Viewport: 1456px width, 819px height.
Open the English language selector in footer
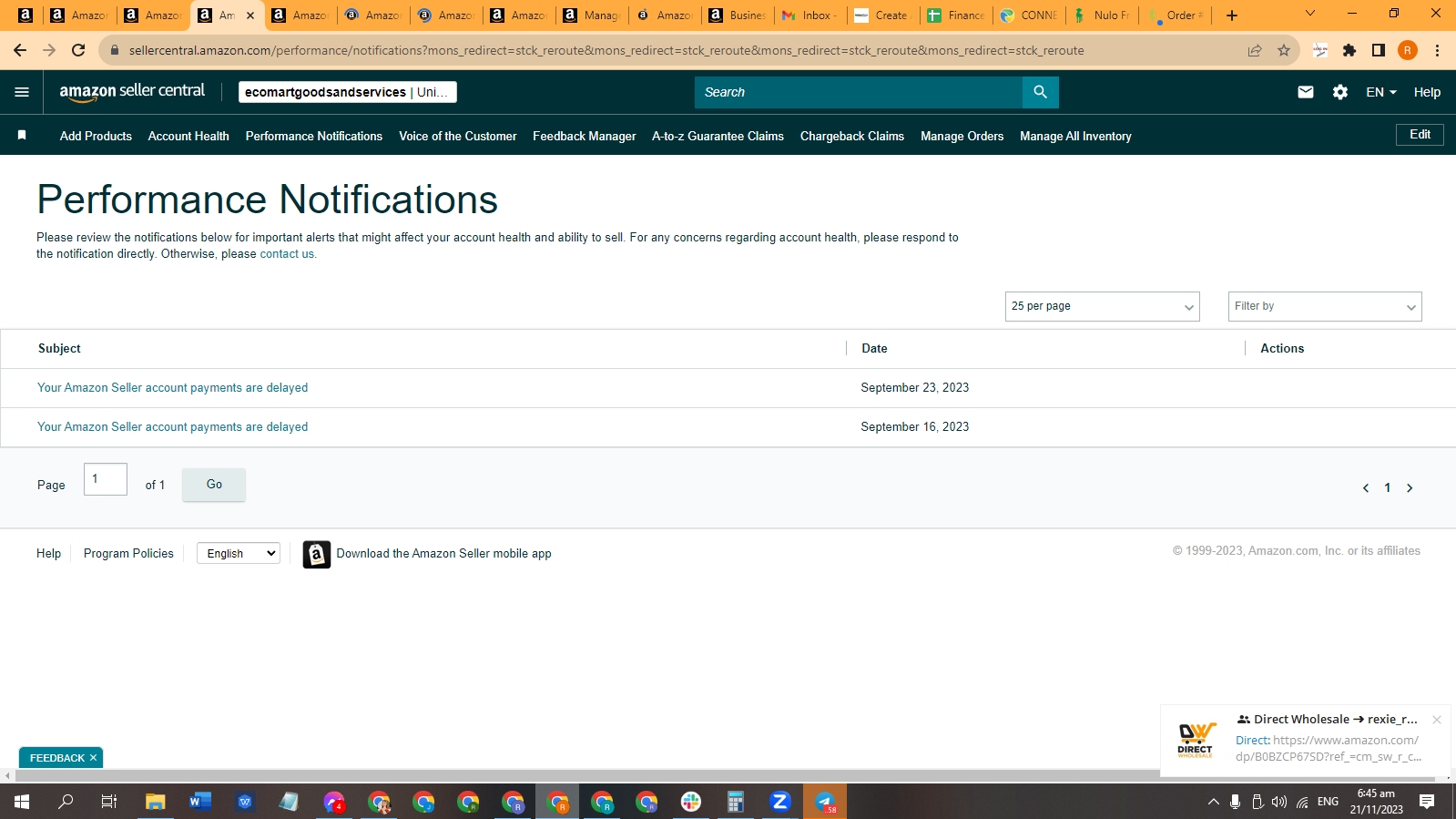click(238, 553)
